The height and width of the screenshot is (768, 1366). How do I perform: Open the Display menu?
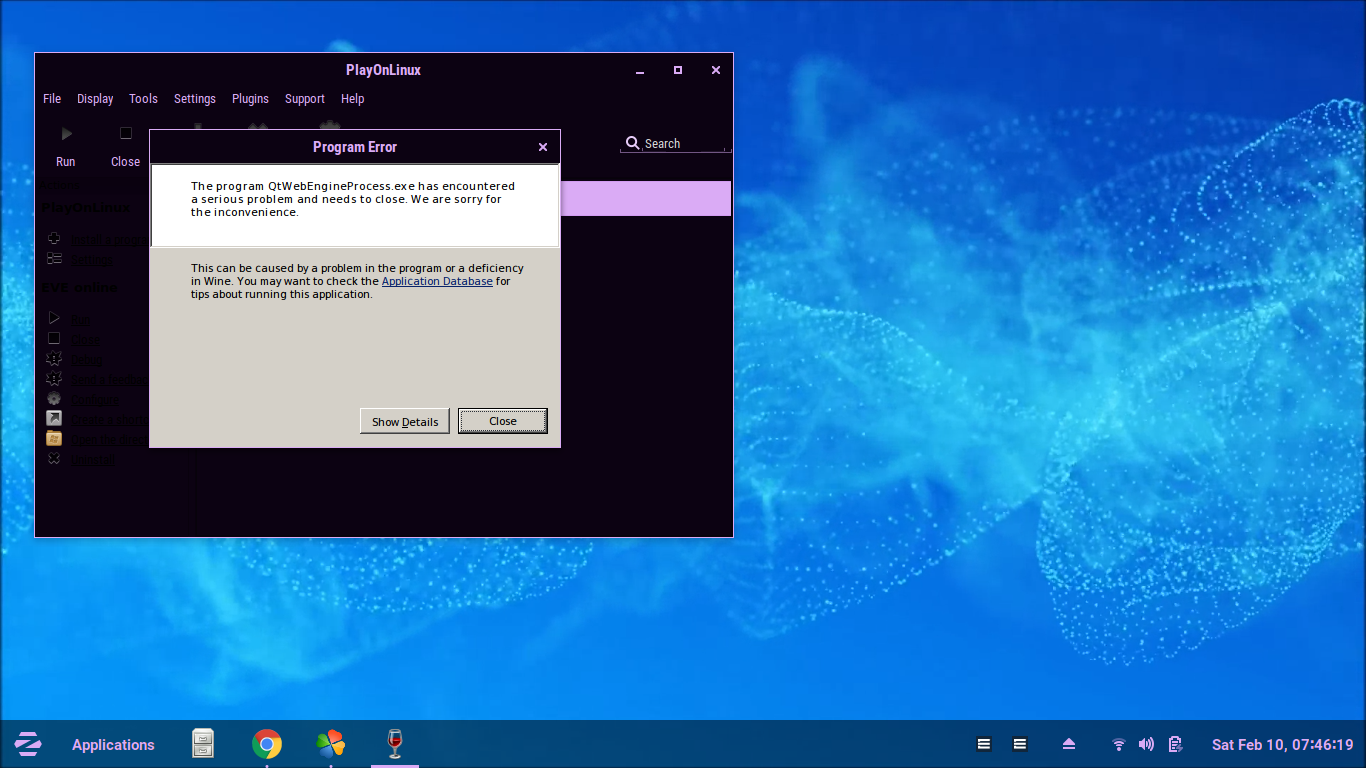click(95, 99)
